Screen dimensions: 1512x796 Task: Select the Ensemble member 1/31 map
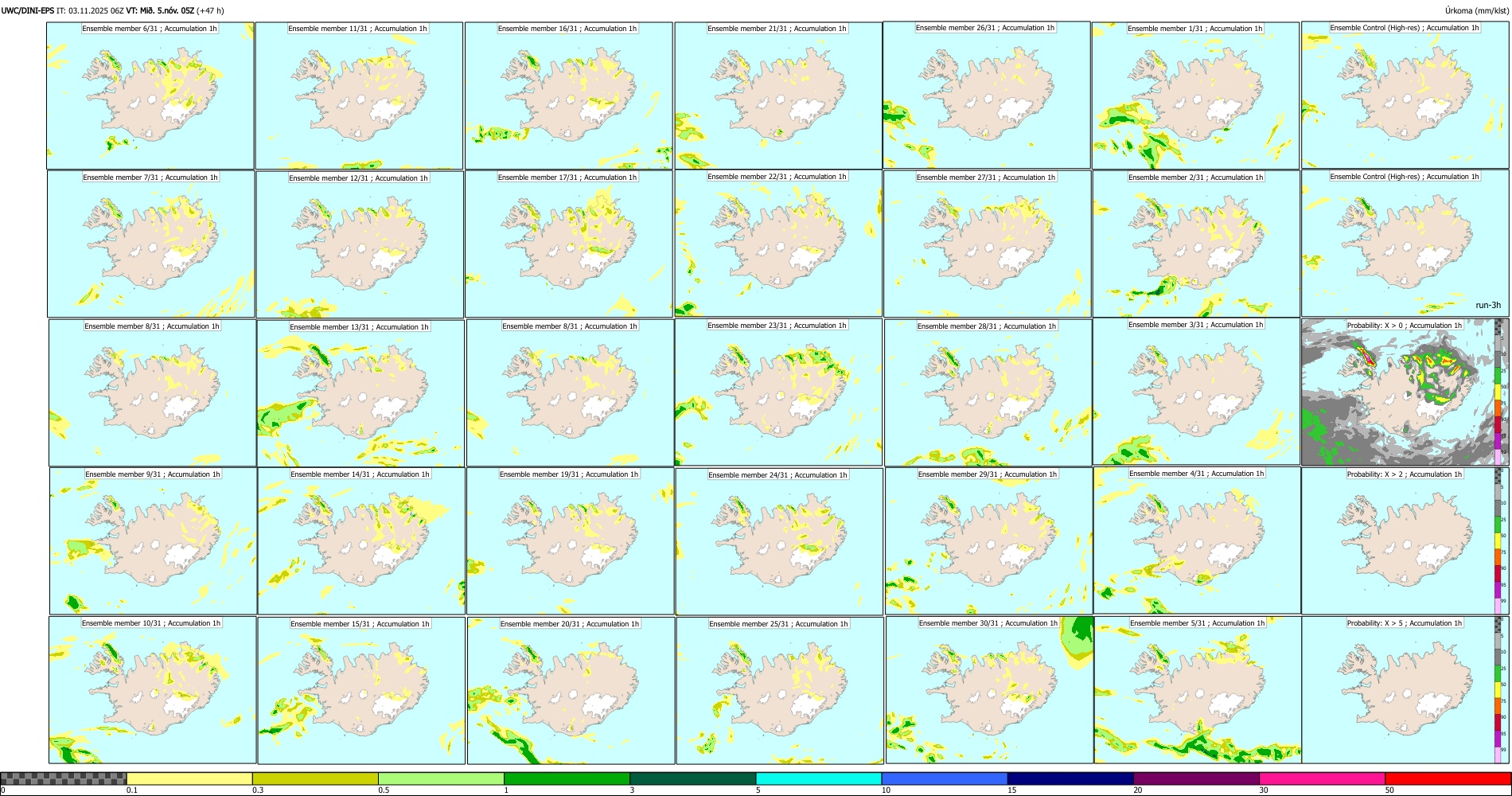pyautogui.click(x=1195, y=96)
